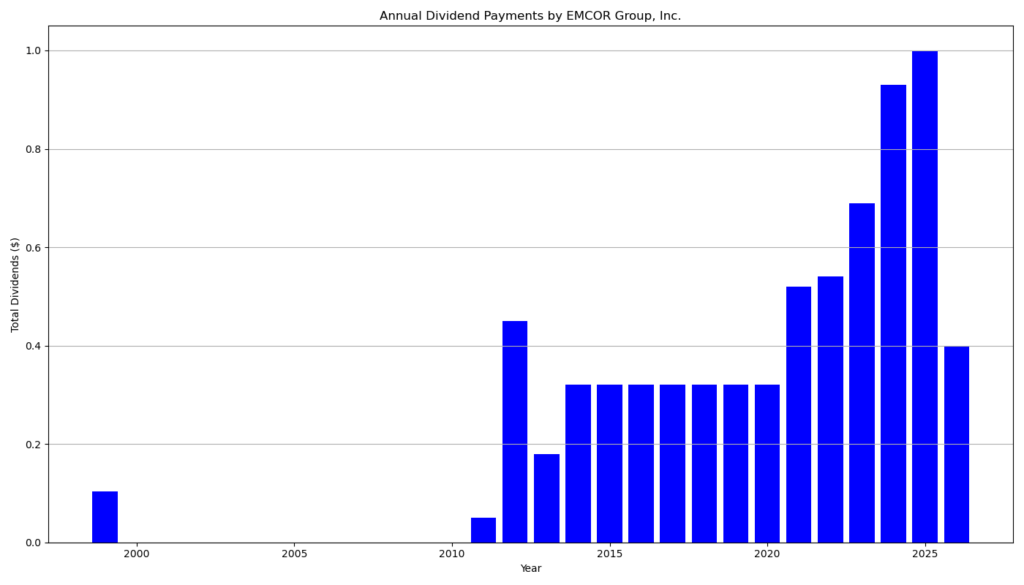Select the 2022 bar near 0.54
This screenshot has width=1024, height=585.
(831, 409)
